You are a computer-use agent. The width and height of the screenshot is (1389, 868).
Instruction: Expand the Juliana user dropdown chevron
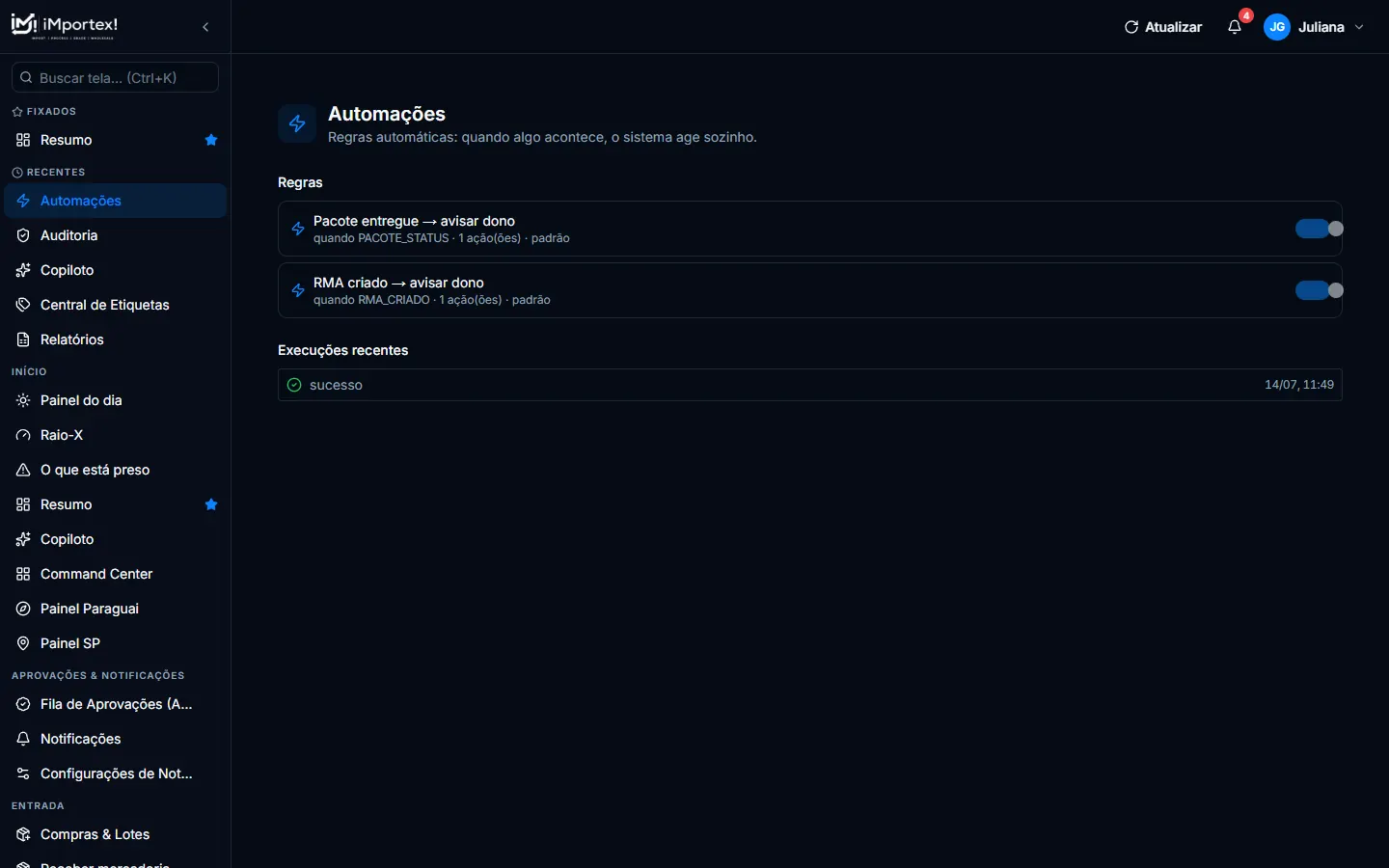pyautogui.click(x=1359, y=27)
